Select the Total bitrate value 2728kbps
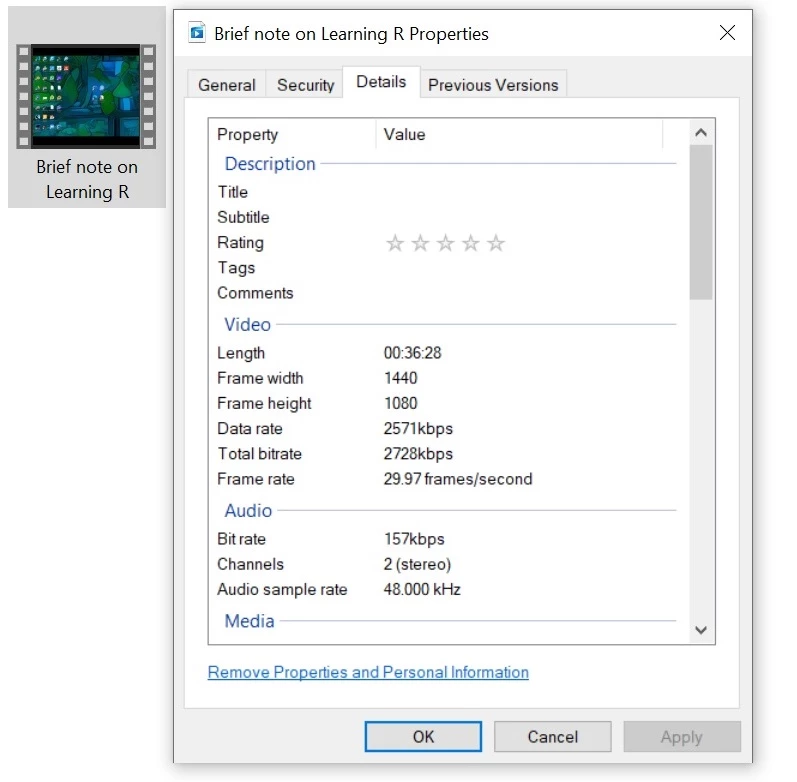Screen dimensions: 797x782 [418, 454]
